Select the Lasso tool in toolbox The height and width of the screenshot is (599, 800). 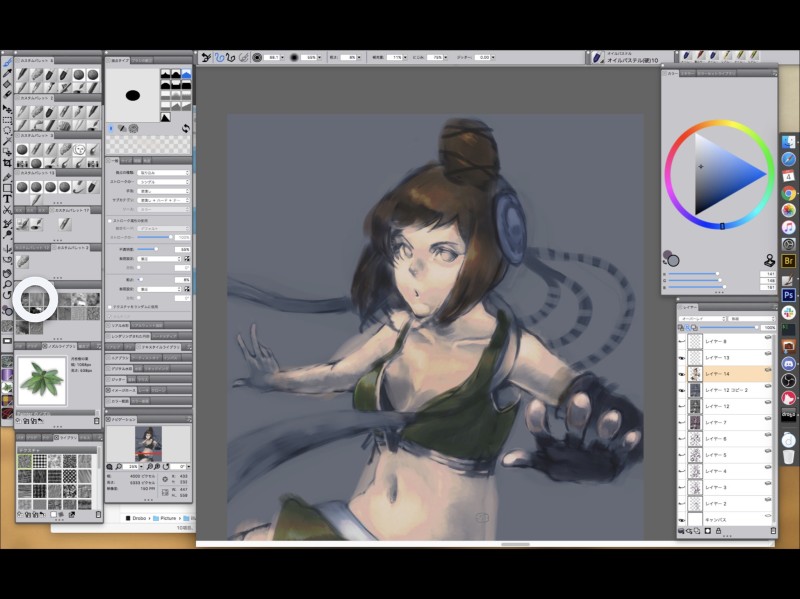[x=7, y=131]
